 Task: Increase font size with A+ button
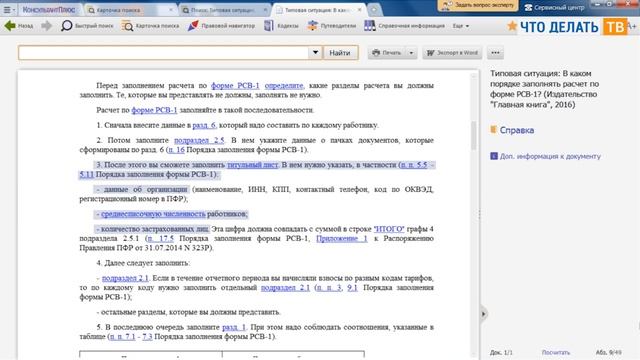click(632, 26)
